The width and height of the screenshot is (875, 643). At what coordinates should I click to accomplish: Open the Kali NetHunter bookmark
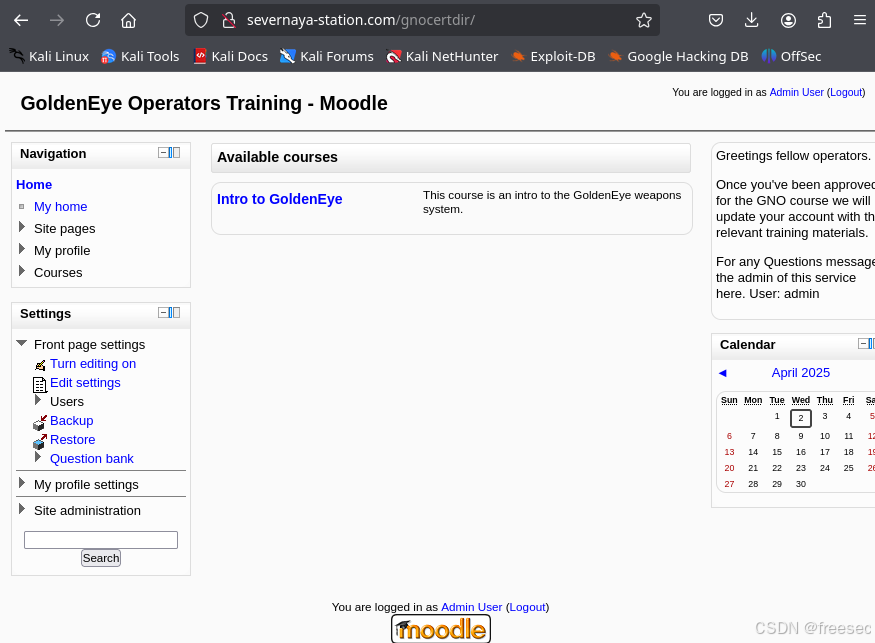[442, 56]
